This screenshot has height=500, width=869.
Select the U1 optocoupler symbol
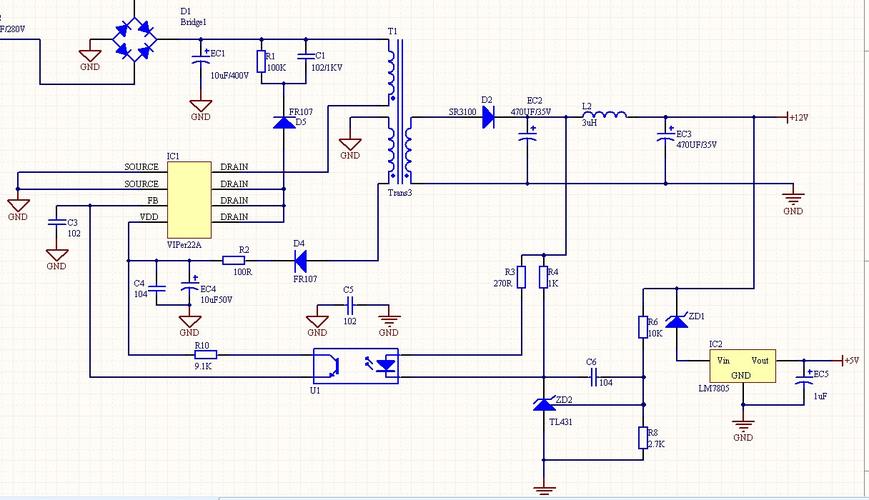[355, 364]
